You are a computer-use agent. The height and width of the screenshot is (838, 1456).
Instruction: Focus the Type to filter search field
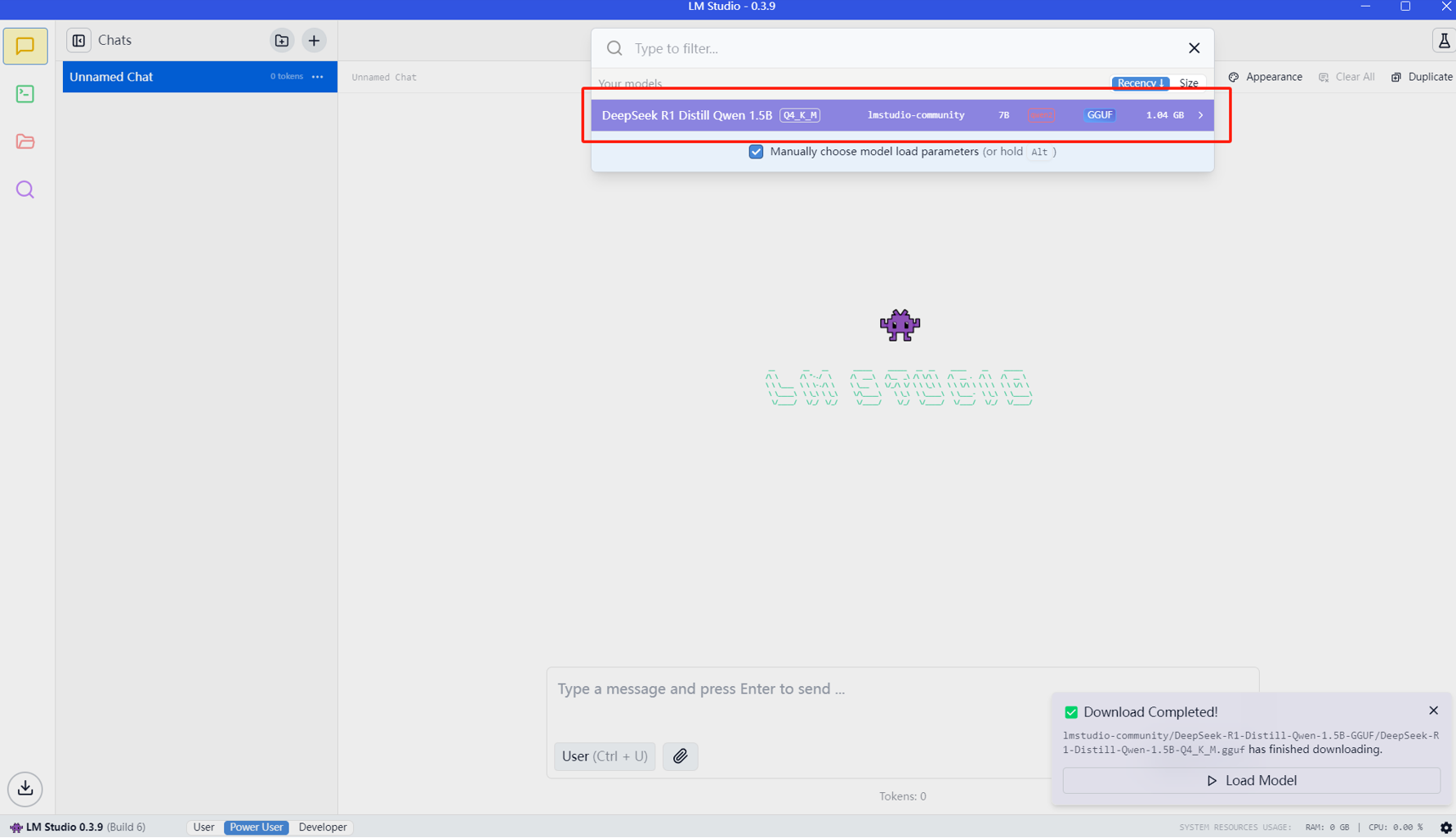tap(903, 48)
